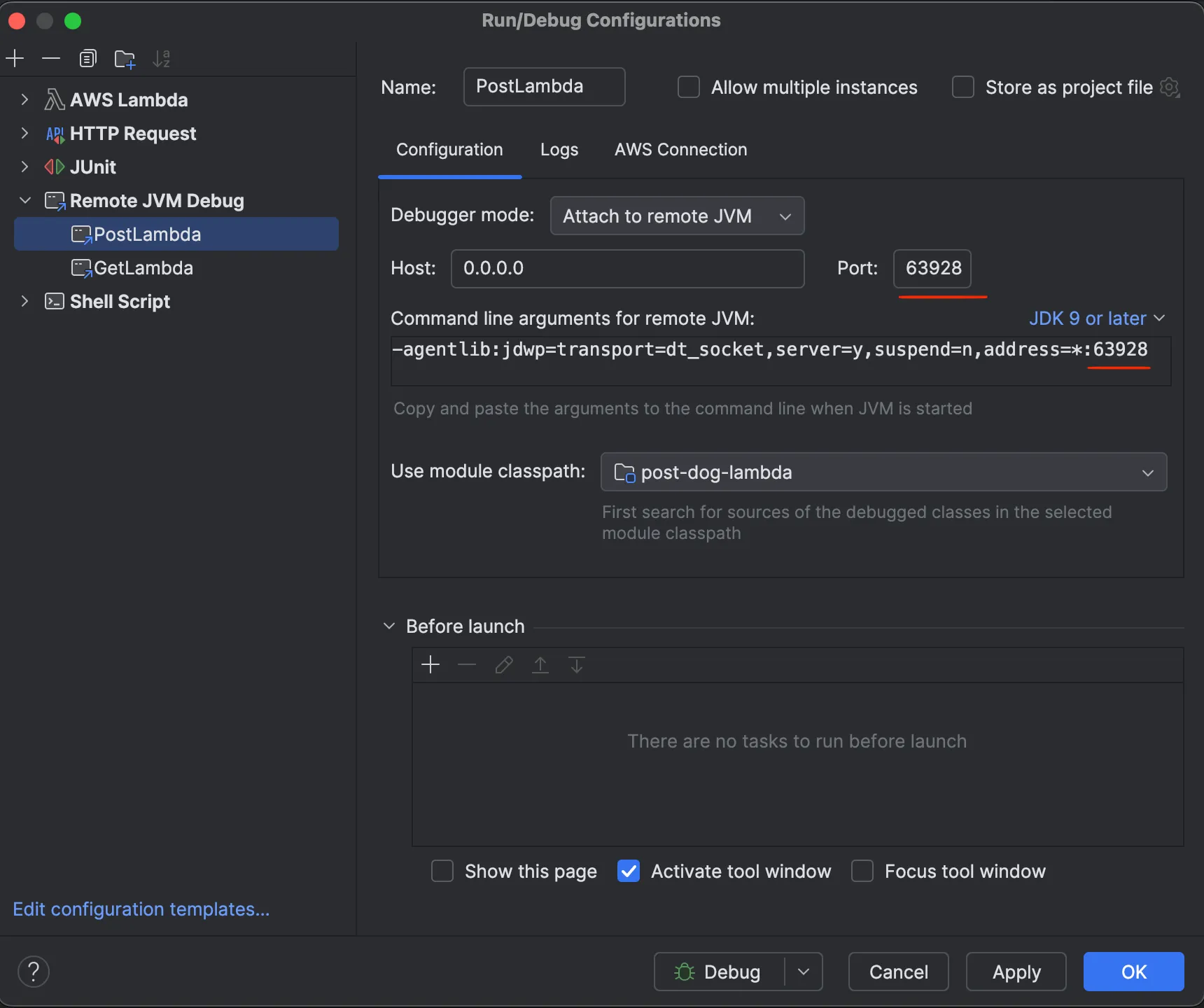Add a new Before launch task
Screen dimensions: 1204x1008
[x=430, y=664]
